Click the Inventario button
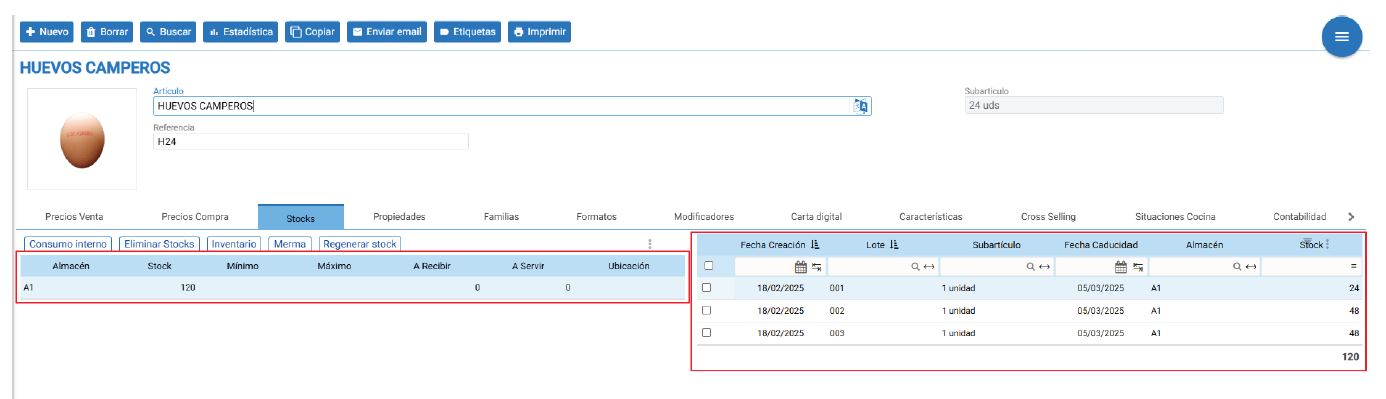The width and height of the screenshot is (1386, 399). click(x=235, y=244)
